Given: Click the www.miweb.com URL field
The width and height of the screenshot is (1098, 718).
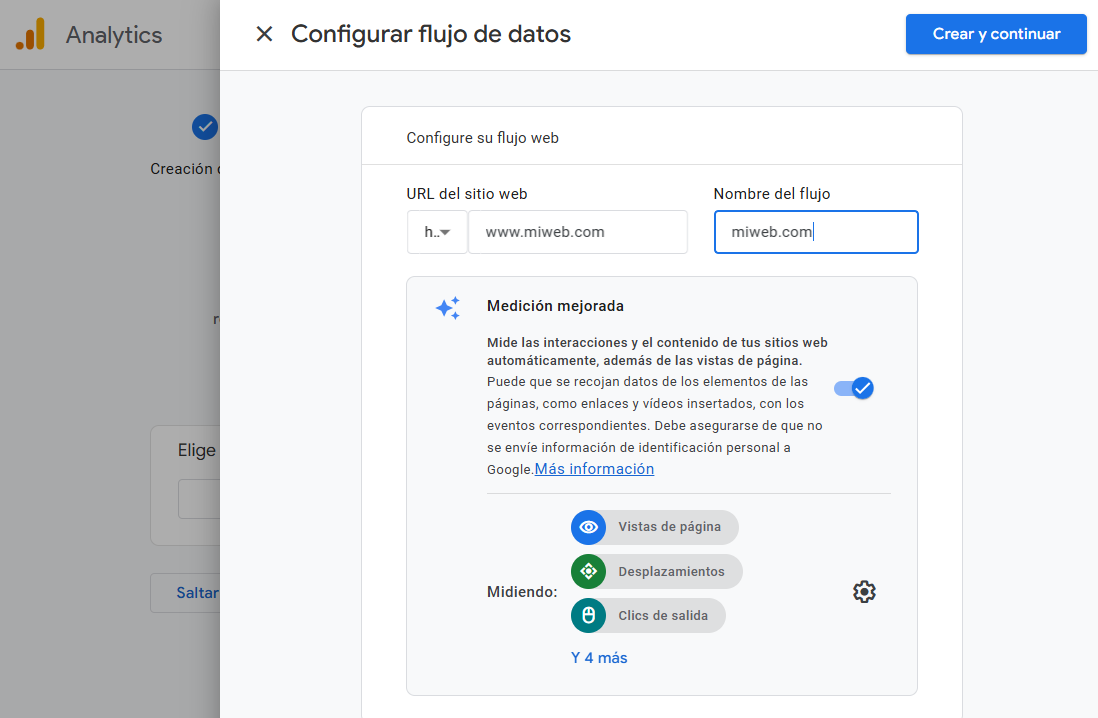Looking at the screenshot, I should [577, 232].
